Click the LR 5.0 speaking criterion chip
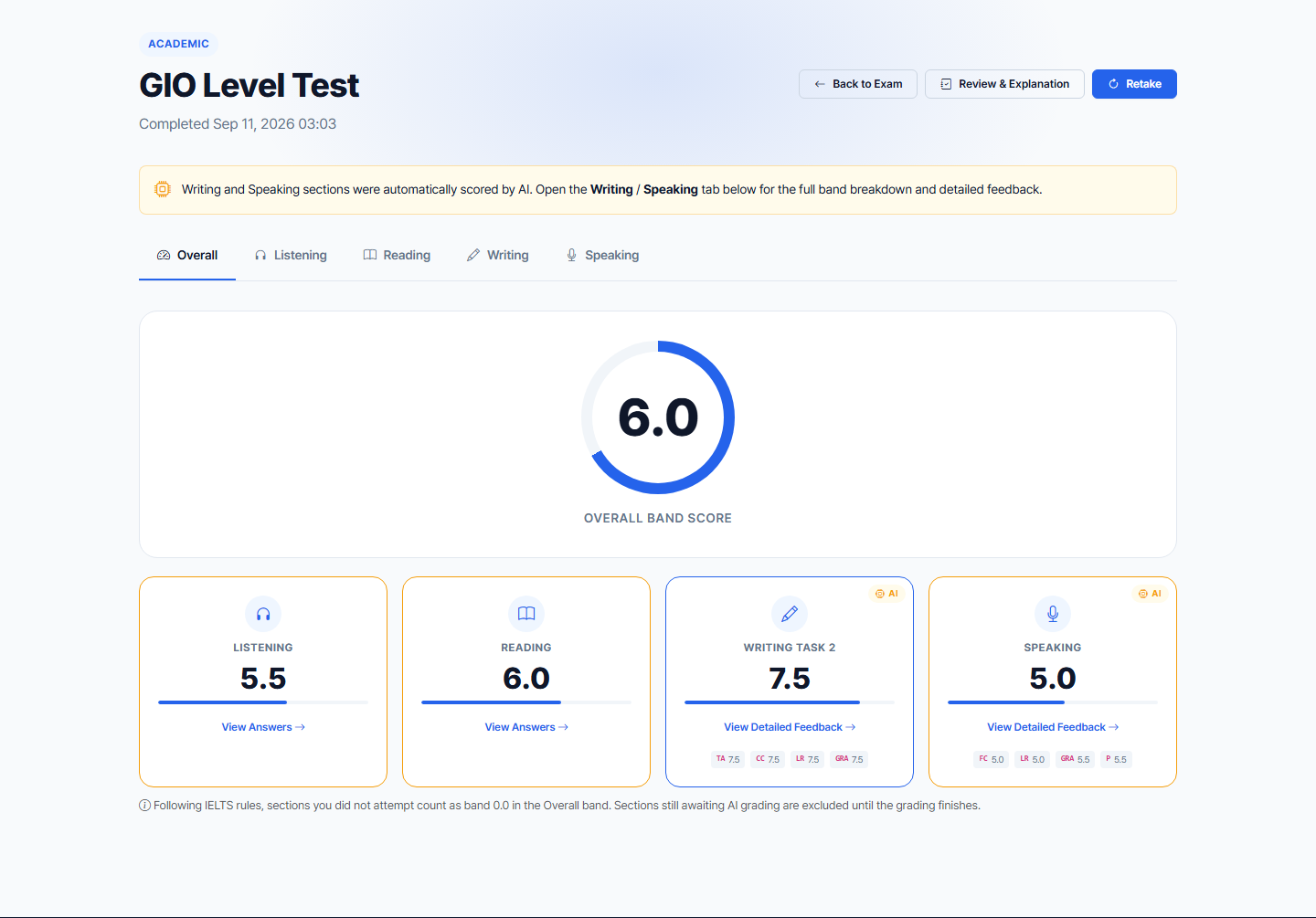This screenshot has height=918, width=1316. point(1032,759)
